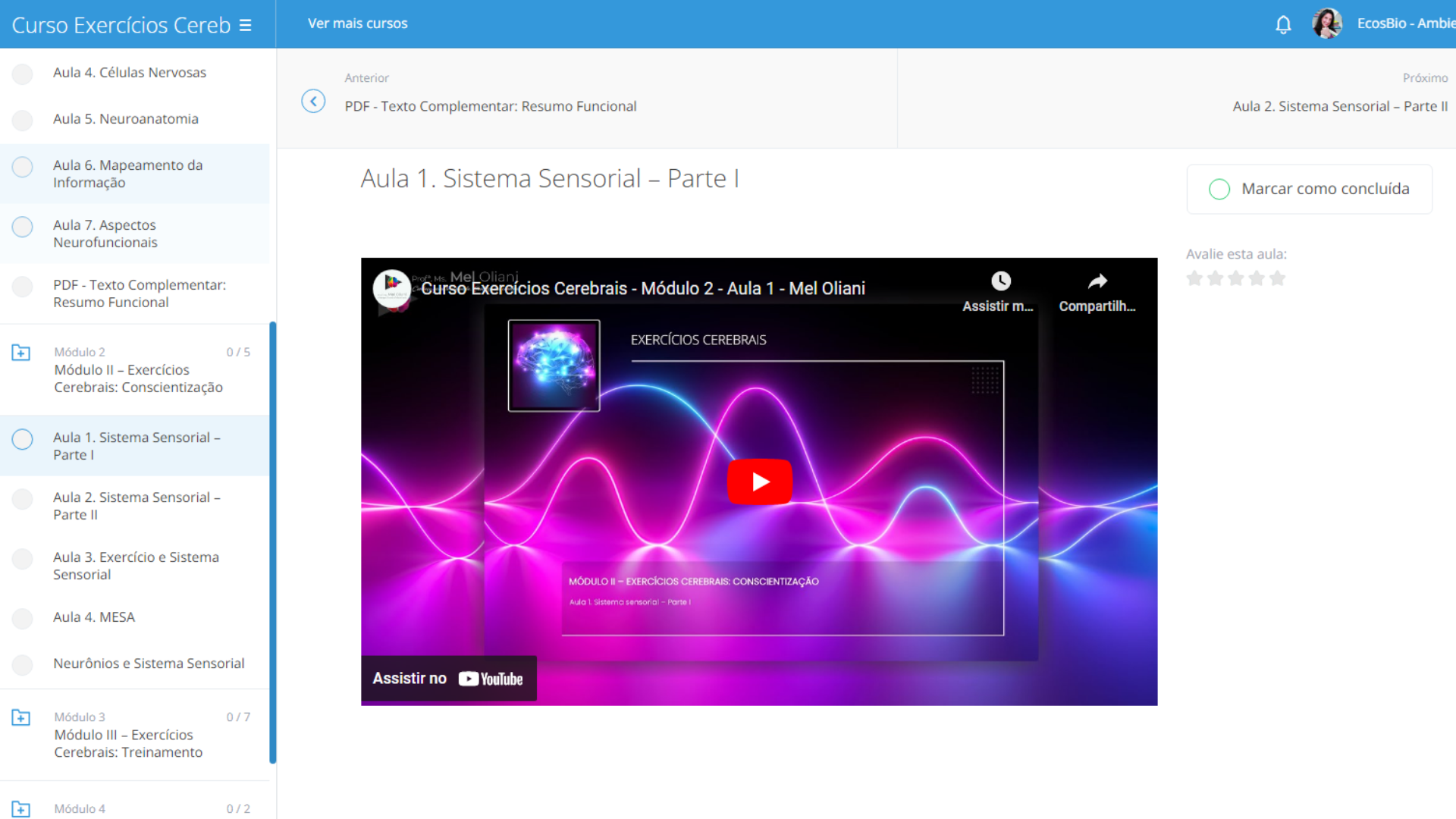
Task: Rate the lesson with one star
Action: pyautogui.click(x=1194, y=278)
